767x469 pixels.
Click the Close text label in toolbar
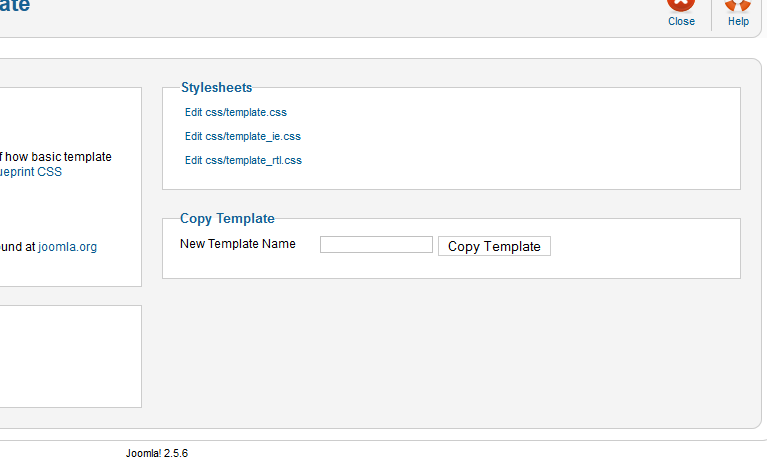point(681,21)
